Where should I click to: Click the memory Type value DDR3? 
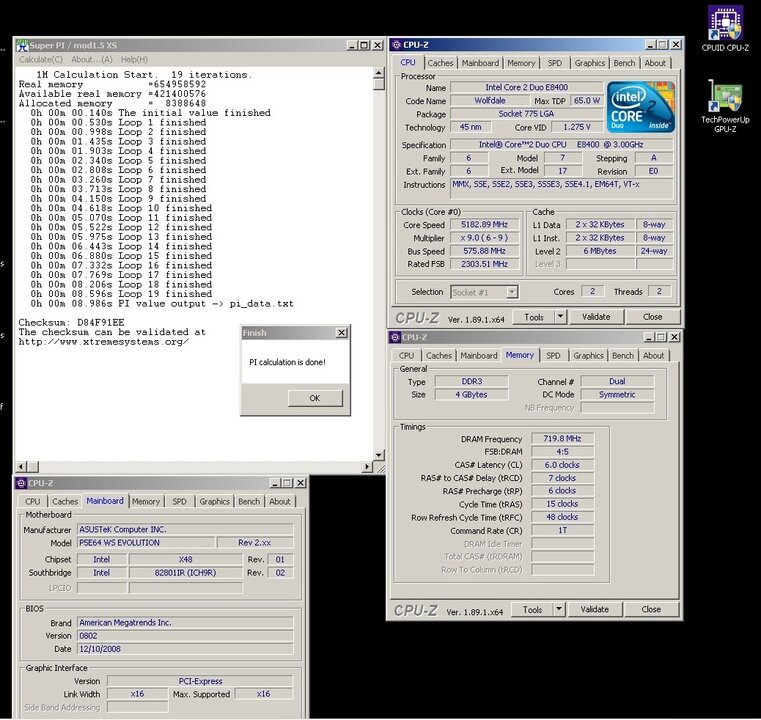[x=472, y=381]
